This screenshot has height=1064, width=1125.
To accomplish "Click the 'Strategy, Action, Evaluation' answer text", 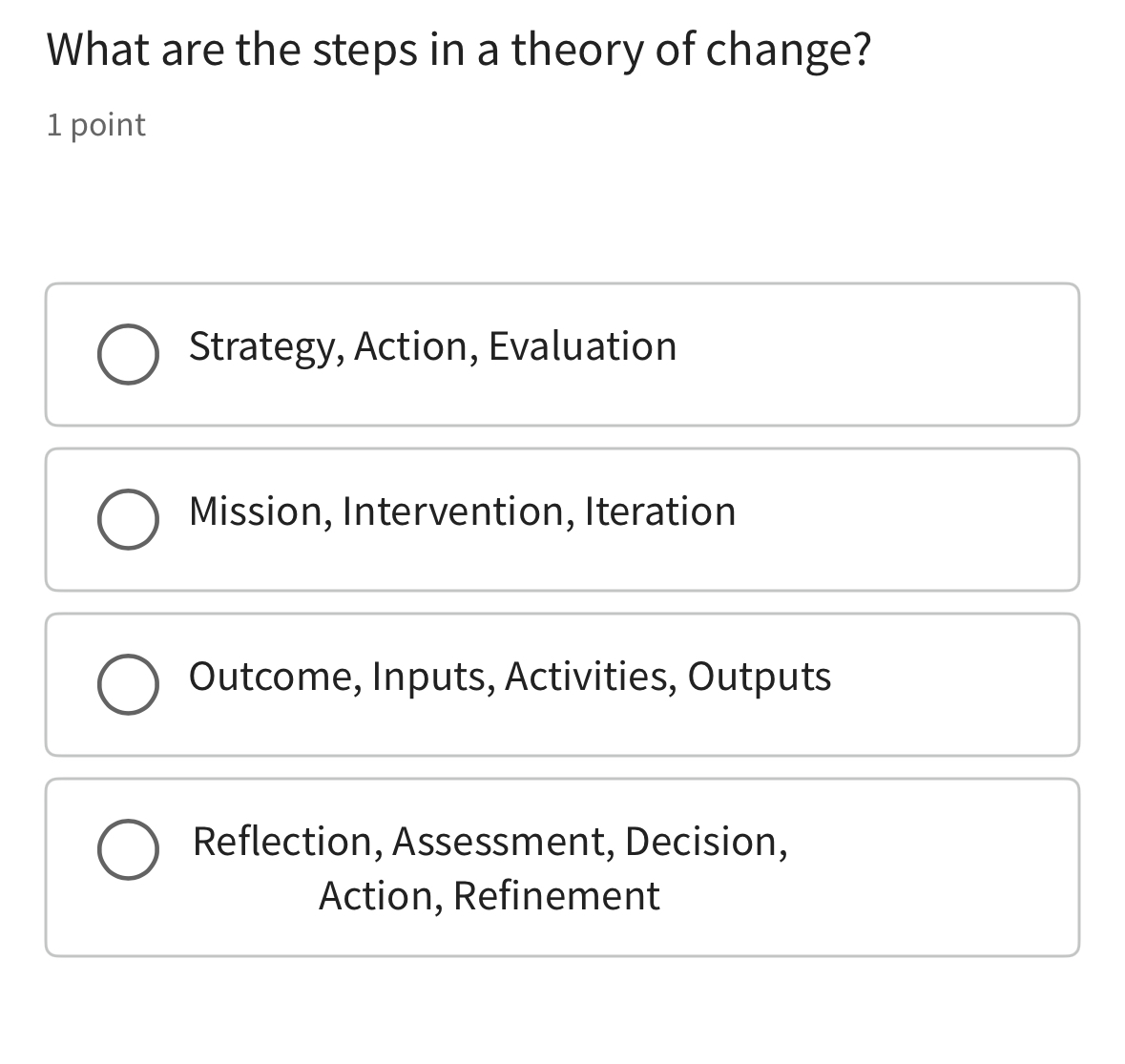I will (x=432, y=346).
